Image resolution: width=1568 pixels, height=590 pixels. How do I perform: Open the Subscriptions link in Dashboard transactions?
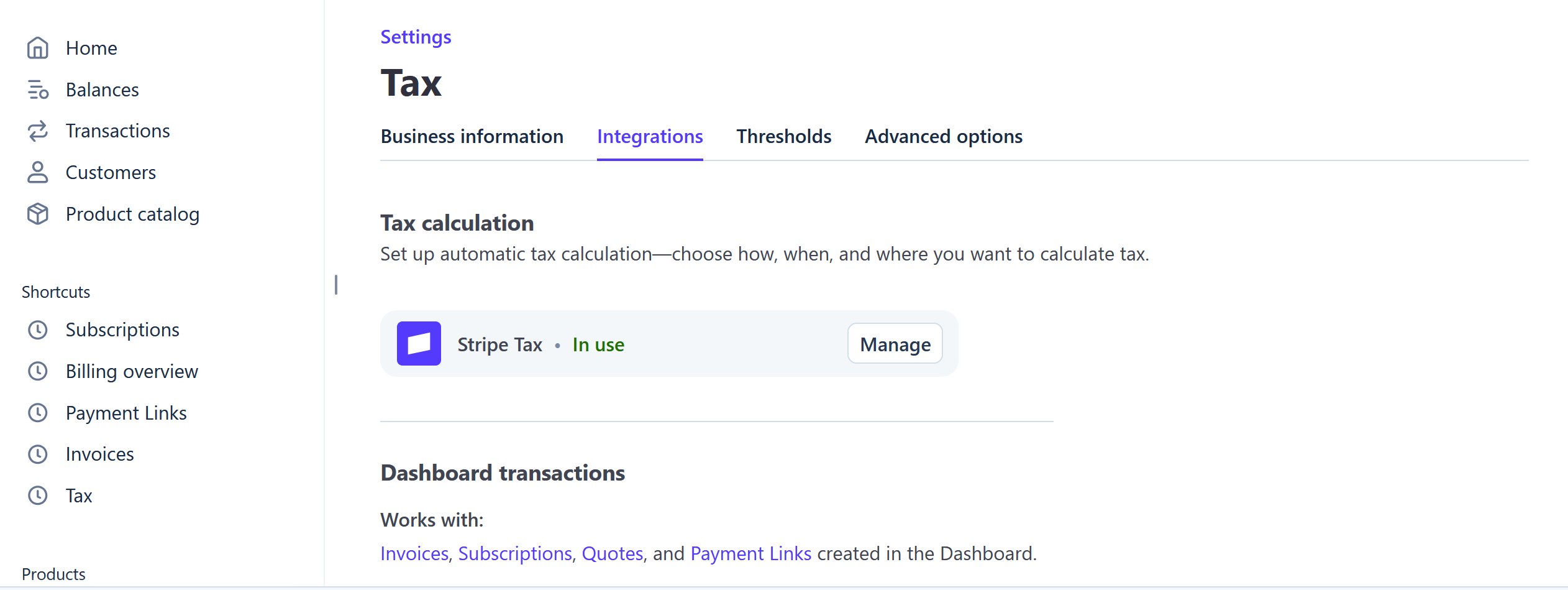[x=514, y=553]
